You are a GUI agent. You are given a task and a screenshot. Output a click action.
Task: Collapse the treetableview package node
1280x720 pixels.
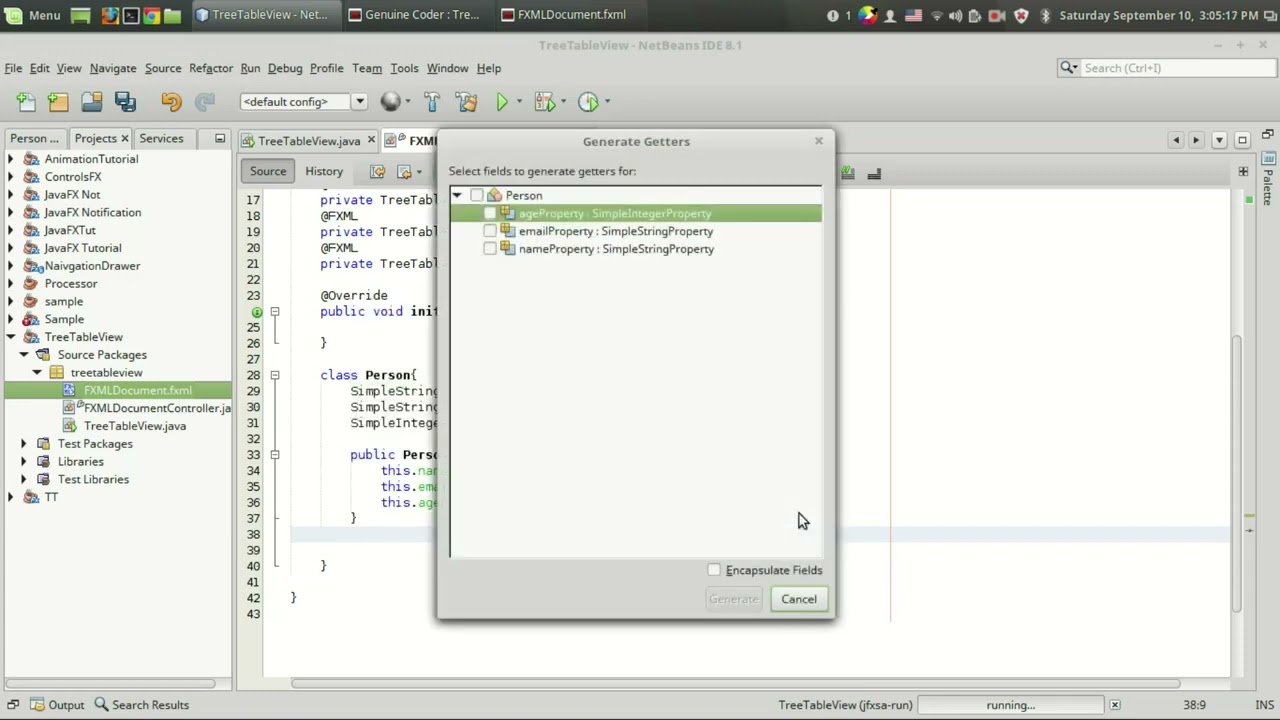point(37,373)
